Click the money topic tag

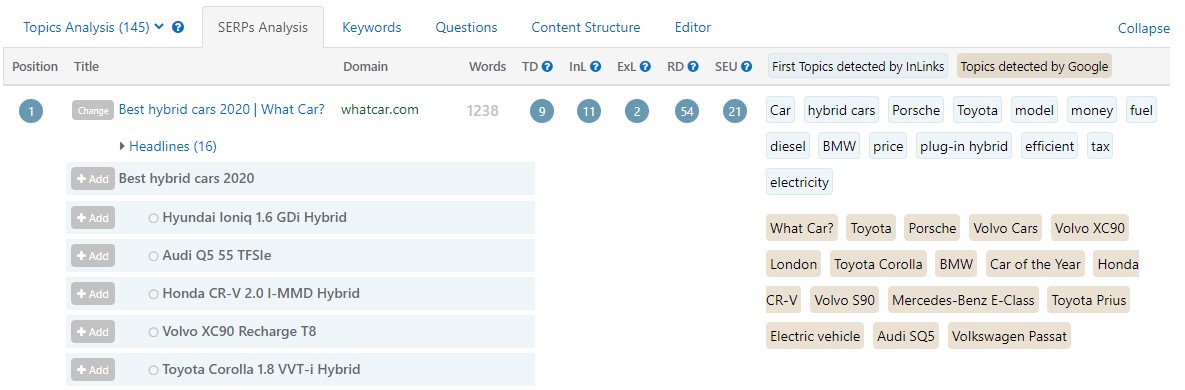(x=1092, y=111)
